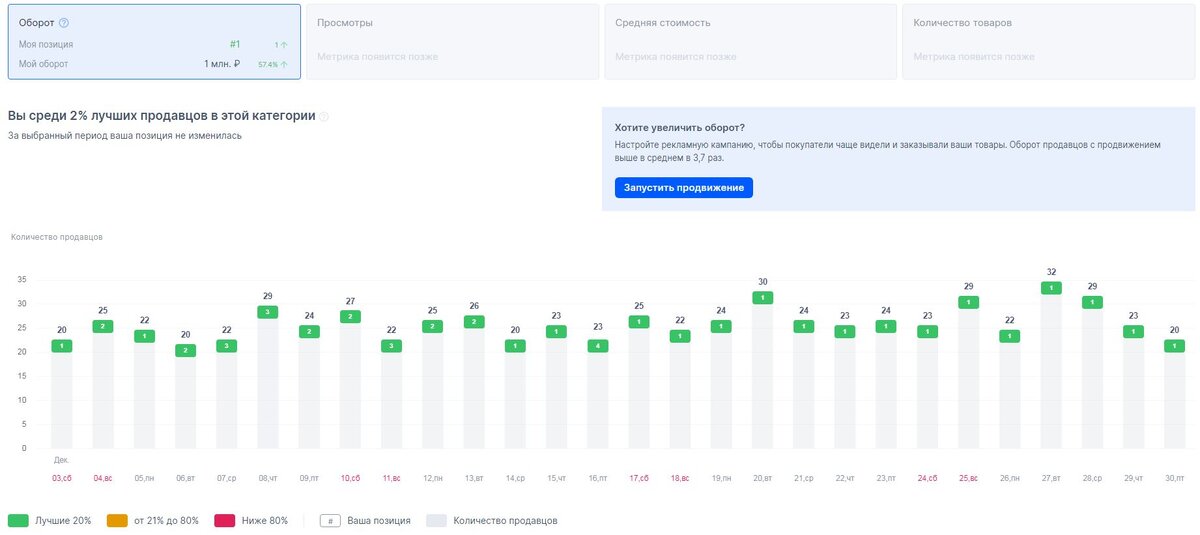Click the position badge on 27,вт bar
The width and height of the screenshot is (1200, 535).
pos(1051,288)
